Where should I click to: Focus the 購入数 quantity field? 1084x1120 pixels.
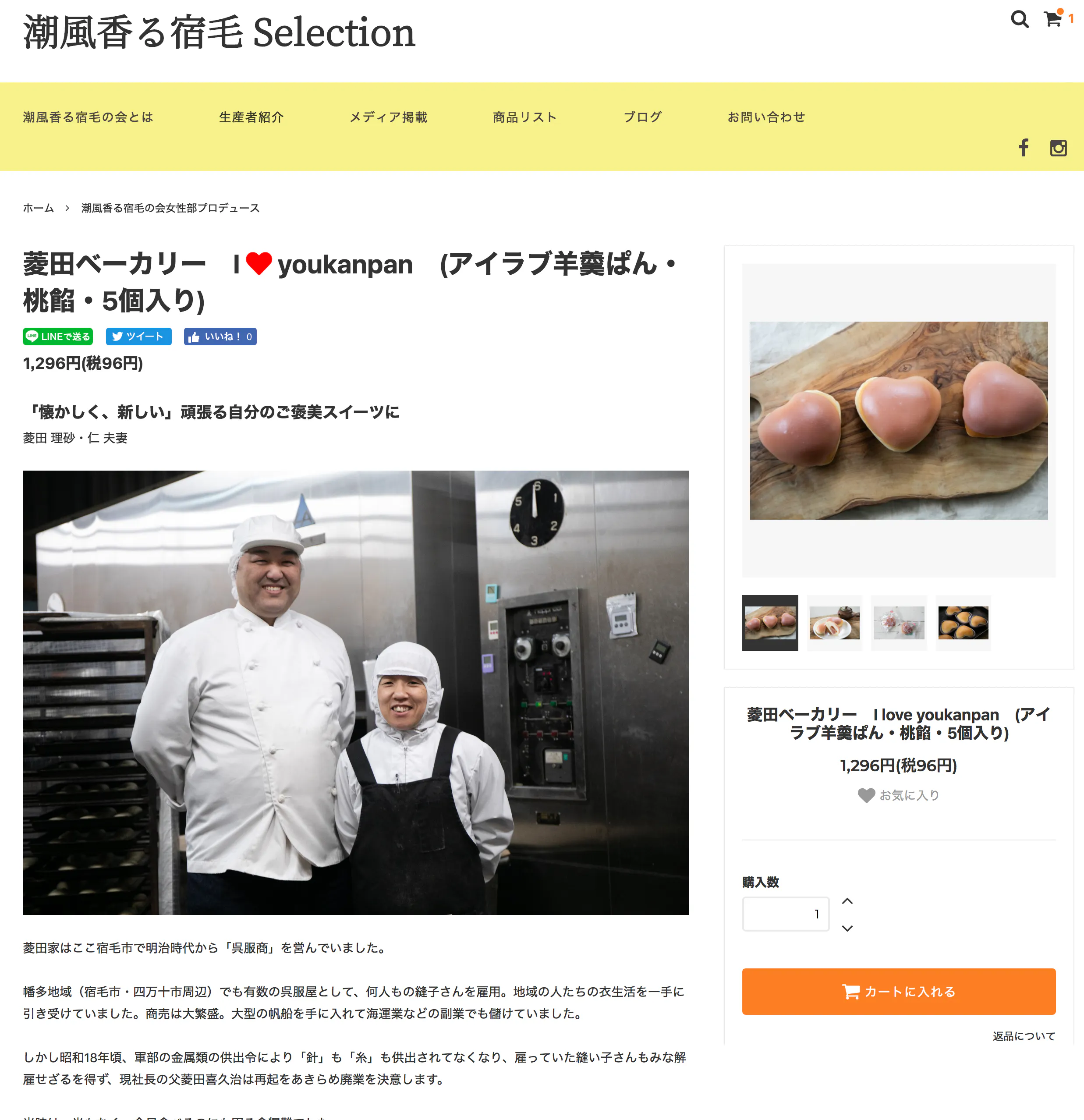pos(785,914)
